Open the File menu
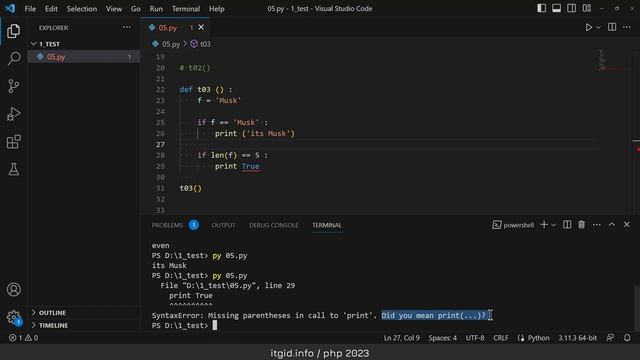 click(x=30, y=9)
